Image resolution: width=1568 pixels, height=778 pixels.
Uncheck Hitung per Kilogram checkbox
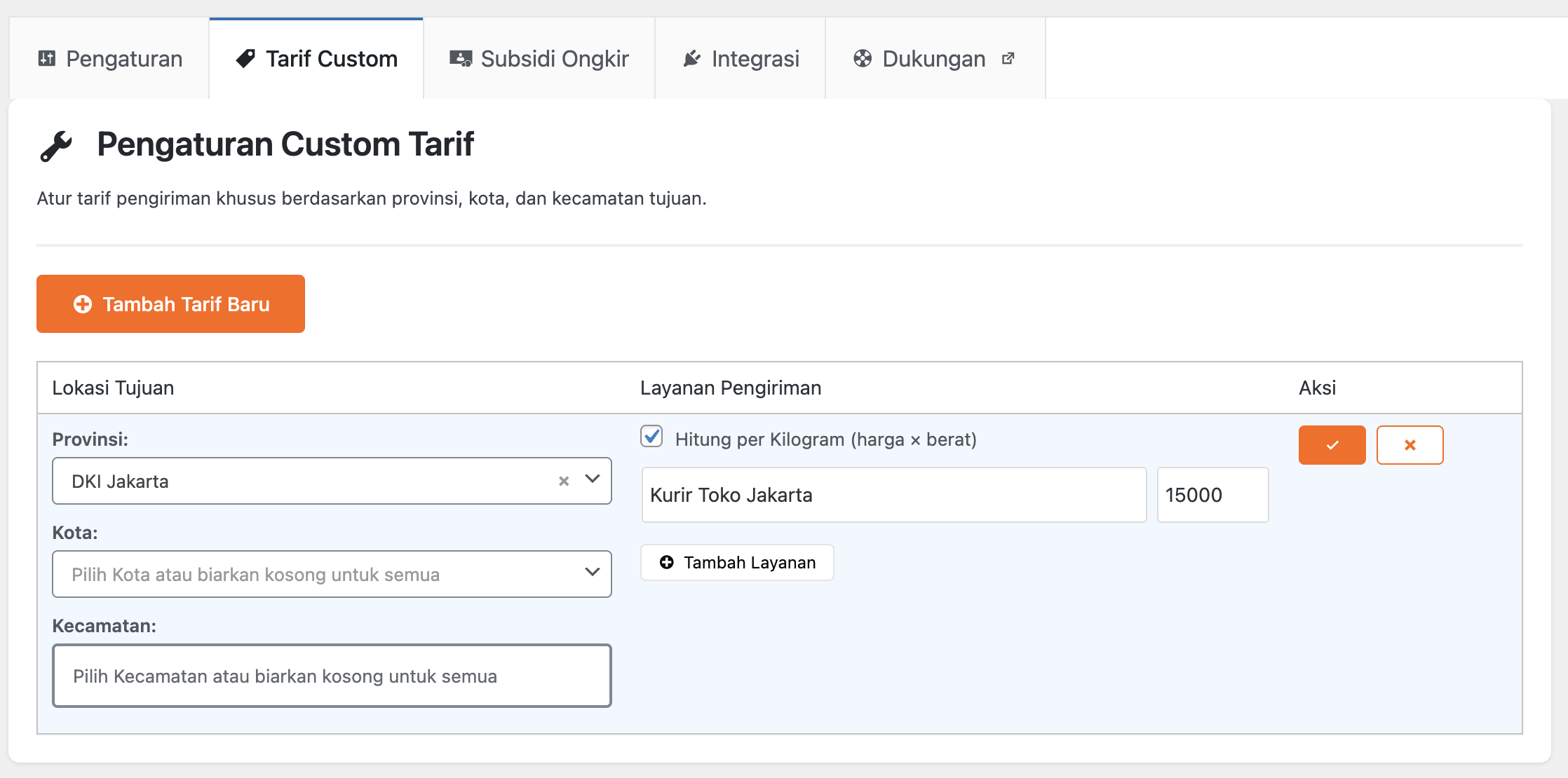651,437
